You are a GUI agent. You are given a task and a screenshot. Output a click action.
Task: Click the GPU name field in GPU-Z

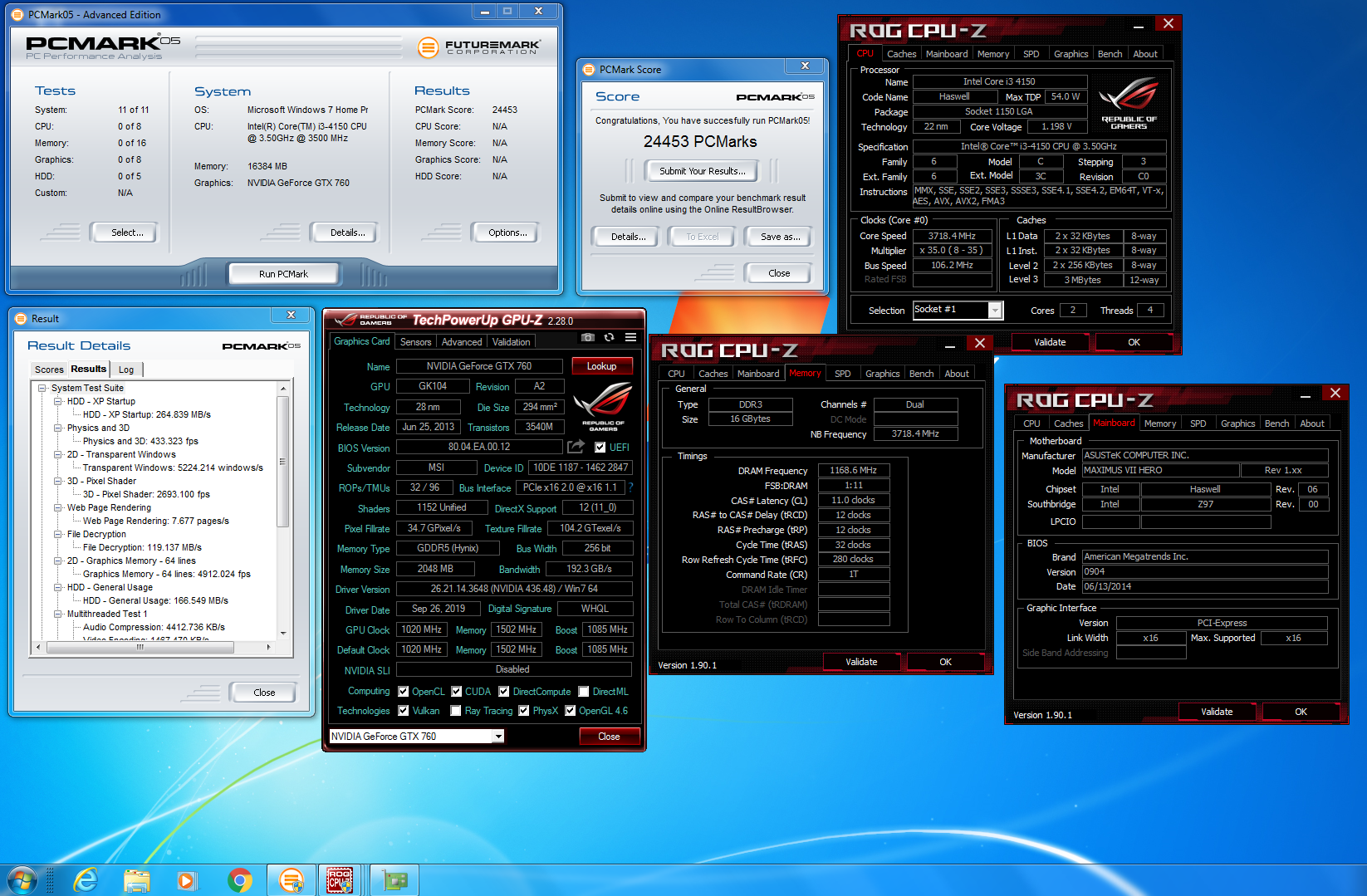point(479,366)
